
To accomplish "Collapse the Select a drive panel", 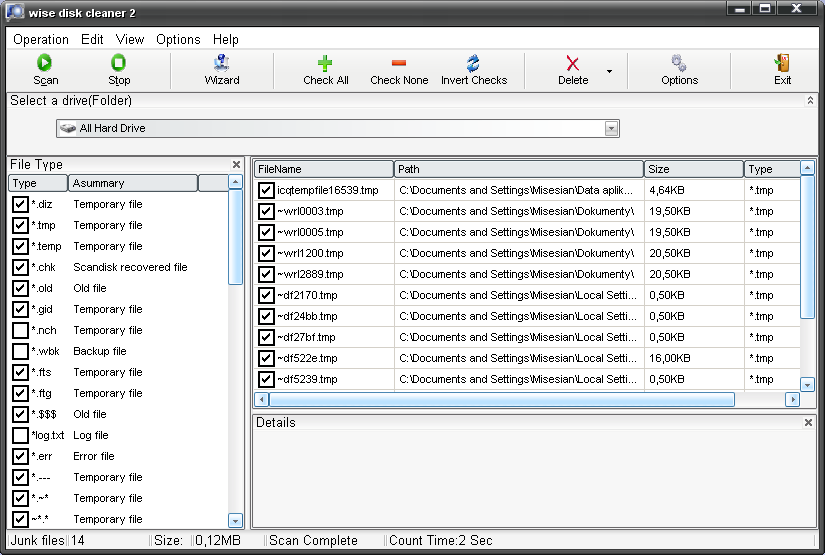I will 810,101.
